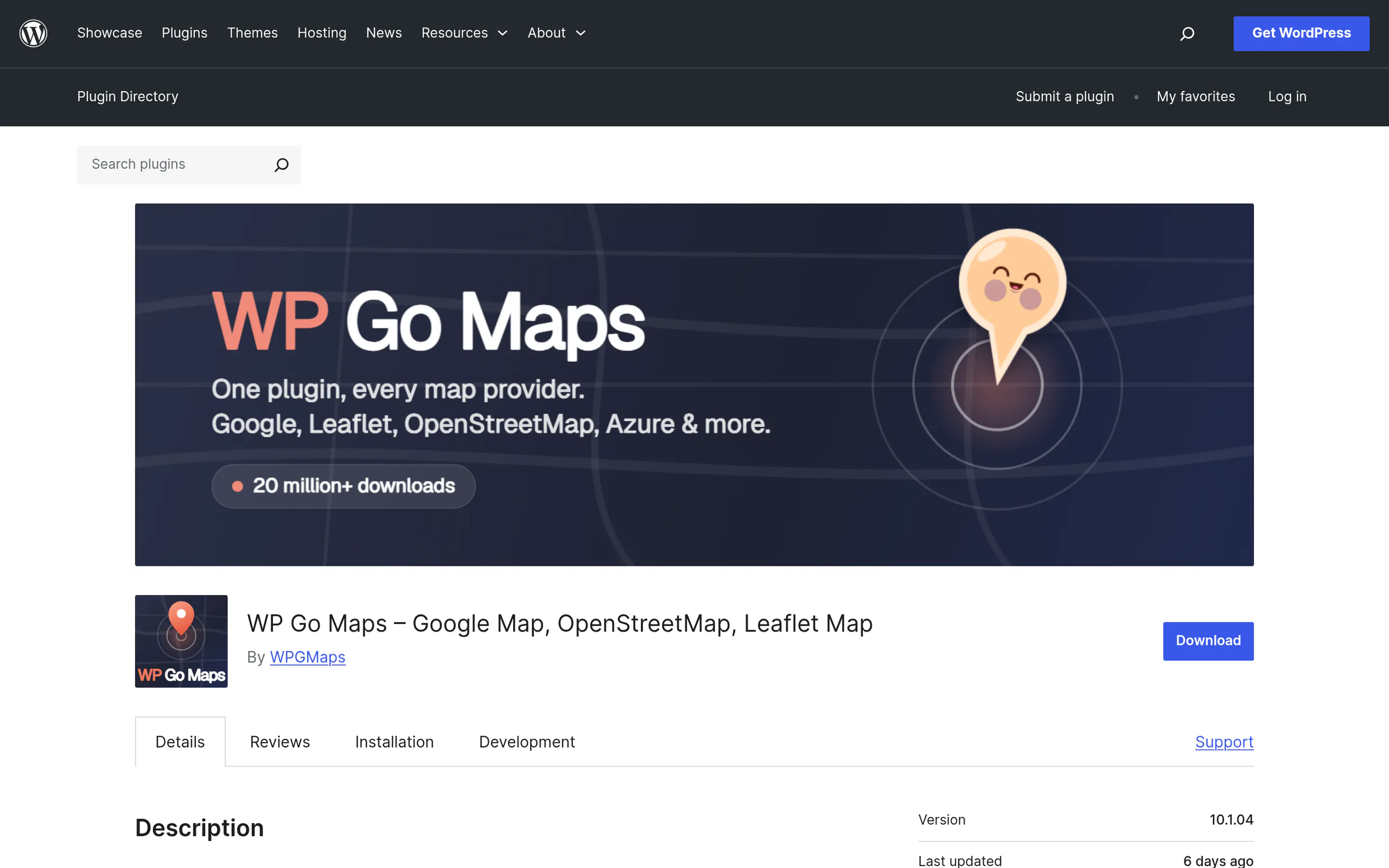Open the Hosting page

click(x=322, y=33)
